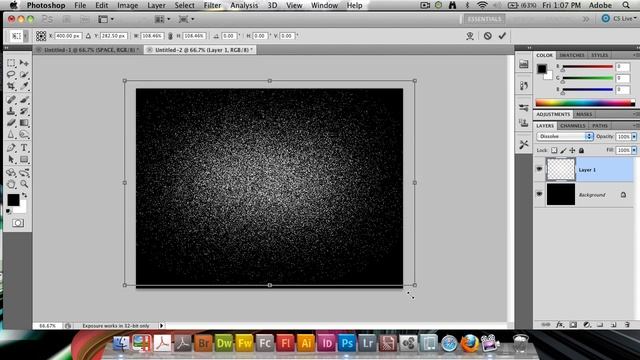Viewport: 640px width, 360px height.
Task: Open the Analysis menu
Action: [x=244, y=5]
